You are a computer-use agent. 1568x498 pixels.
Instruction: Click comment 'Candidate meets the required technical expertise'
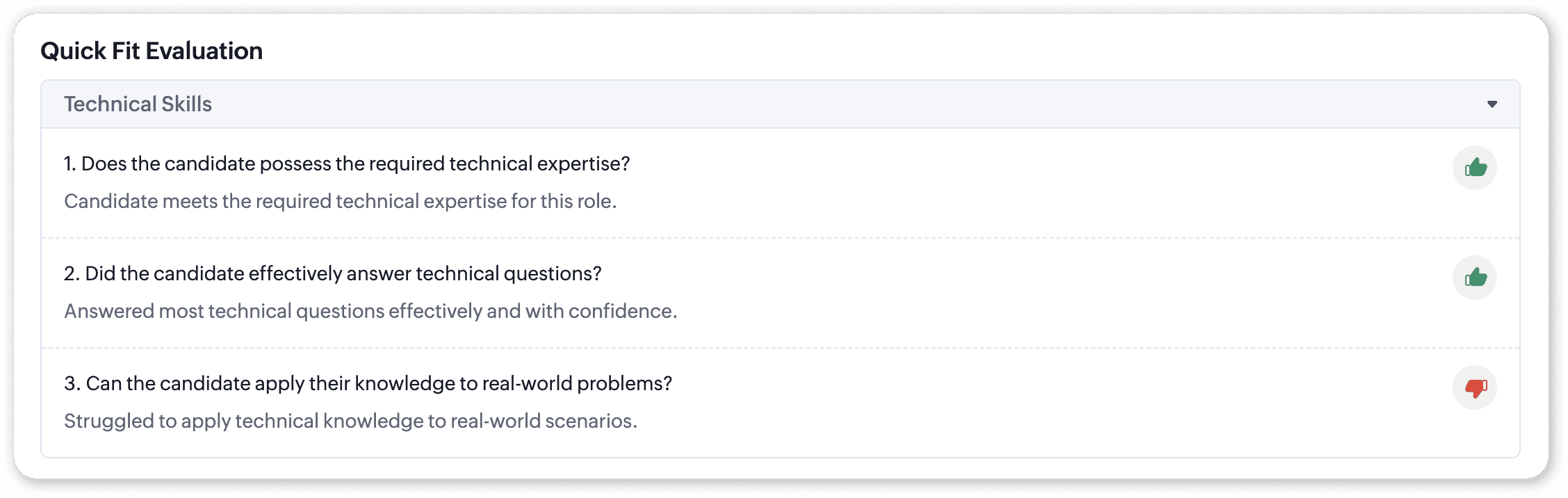click(340, 201)
